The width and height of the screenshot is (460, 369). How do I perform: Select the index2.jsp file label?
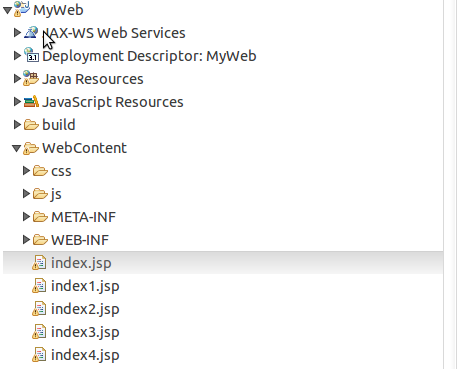(x=85, y=309)
